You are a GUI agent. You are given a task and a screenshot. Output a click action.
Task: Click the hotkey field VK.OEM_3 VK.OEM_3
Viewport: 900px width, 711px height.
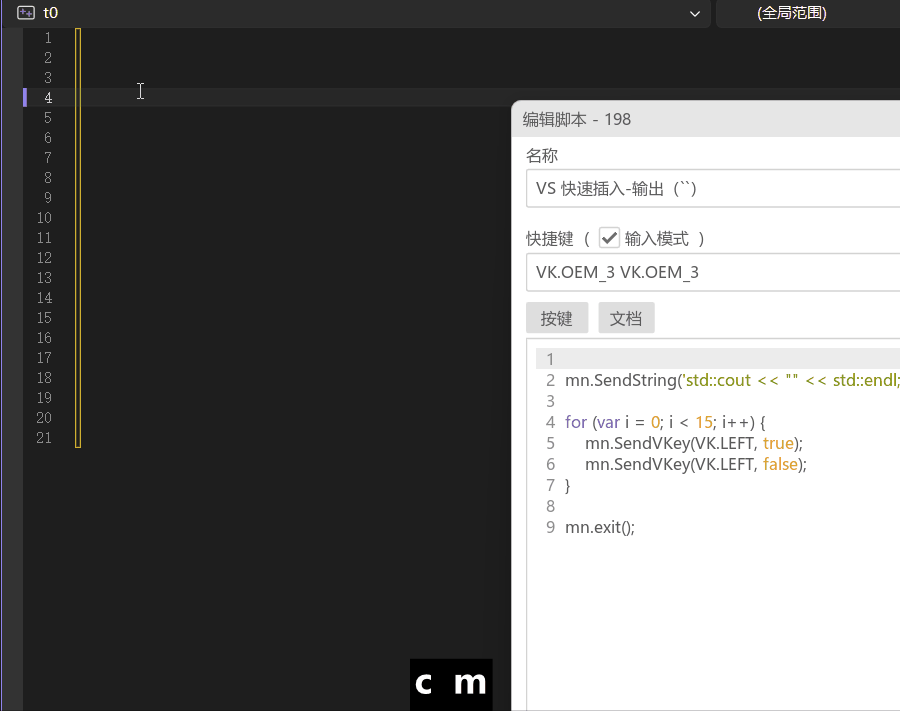(x=712, y=272)
